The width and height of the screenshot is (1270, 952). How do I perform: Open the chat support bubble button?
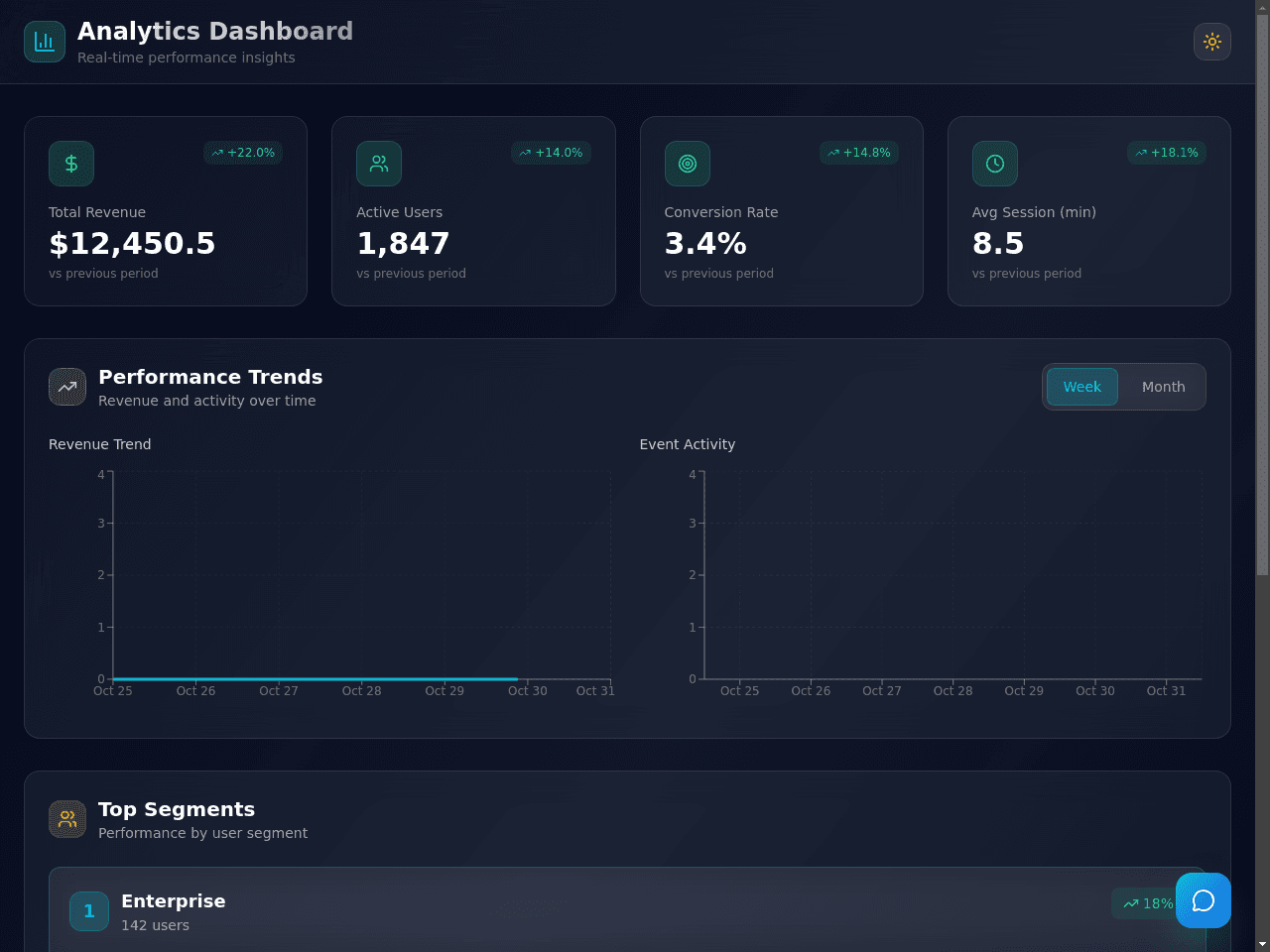click(1204, 900)
